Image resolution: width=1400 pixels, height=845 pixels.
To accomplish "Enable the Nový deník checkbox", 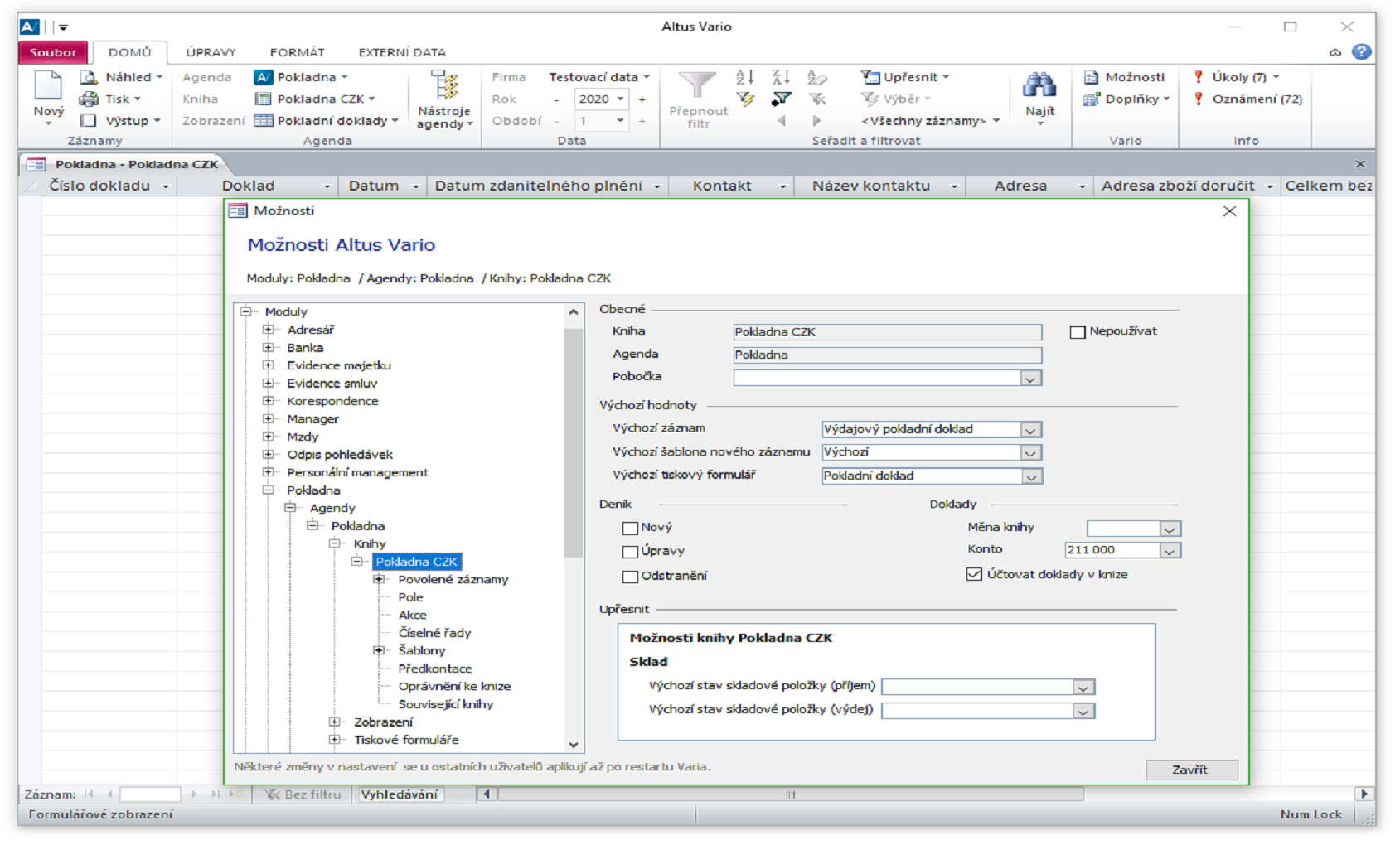I will coord(630,528).
